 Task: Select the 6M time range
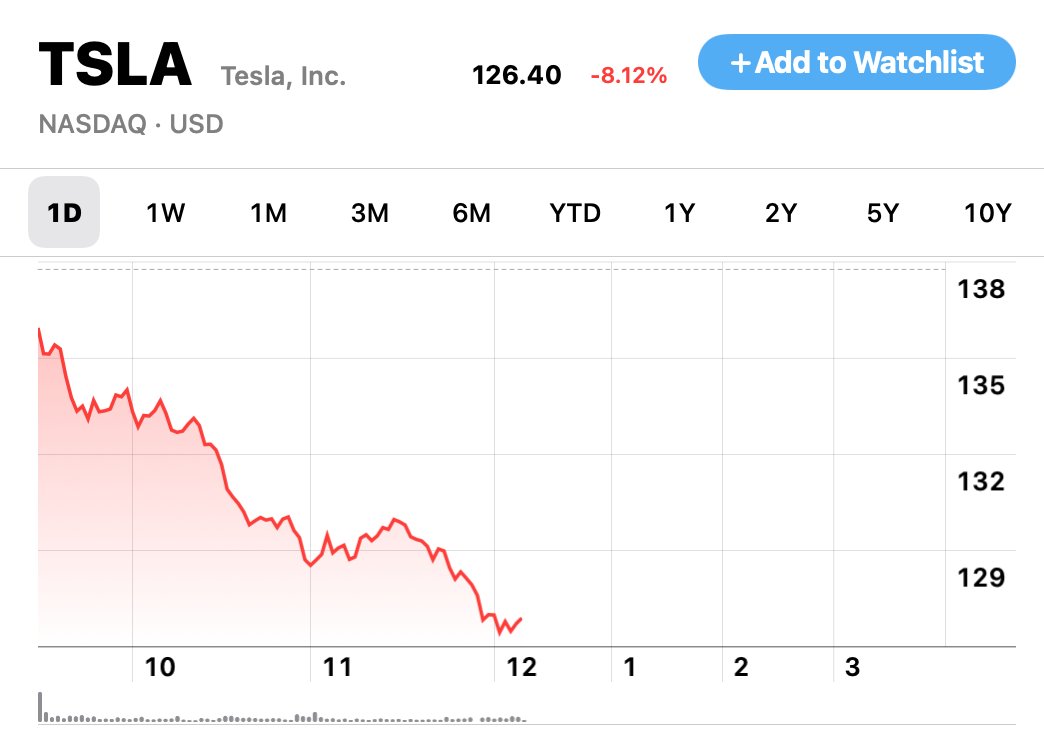pyautogui.click(x=471, y=212)
